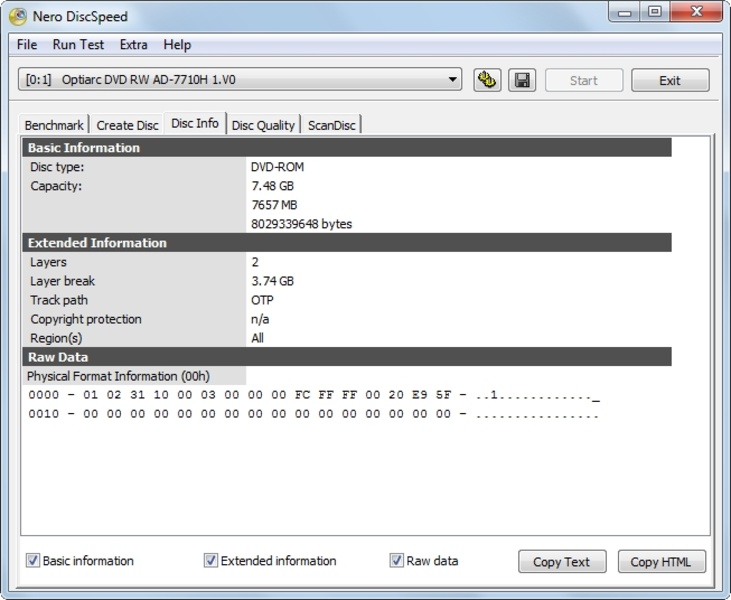The image size is (731, 600).
Task: Click the Copyright protection n/a value
Action: tap(260, 319)
